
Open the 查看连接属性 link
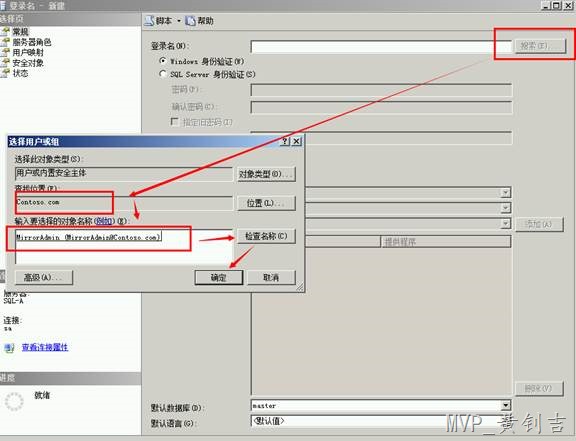point(45,347)
